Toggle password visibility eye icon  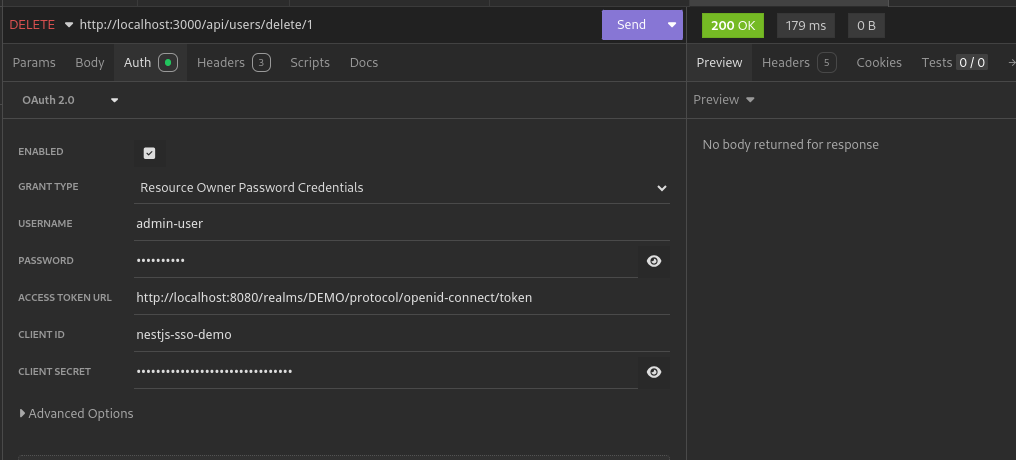pyautogui.click(x=654, y=261)
